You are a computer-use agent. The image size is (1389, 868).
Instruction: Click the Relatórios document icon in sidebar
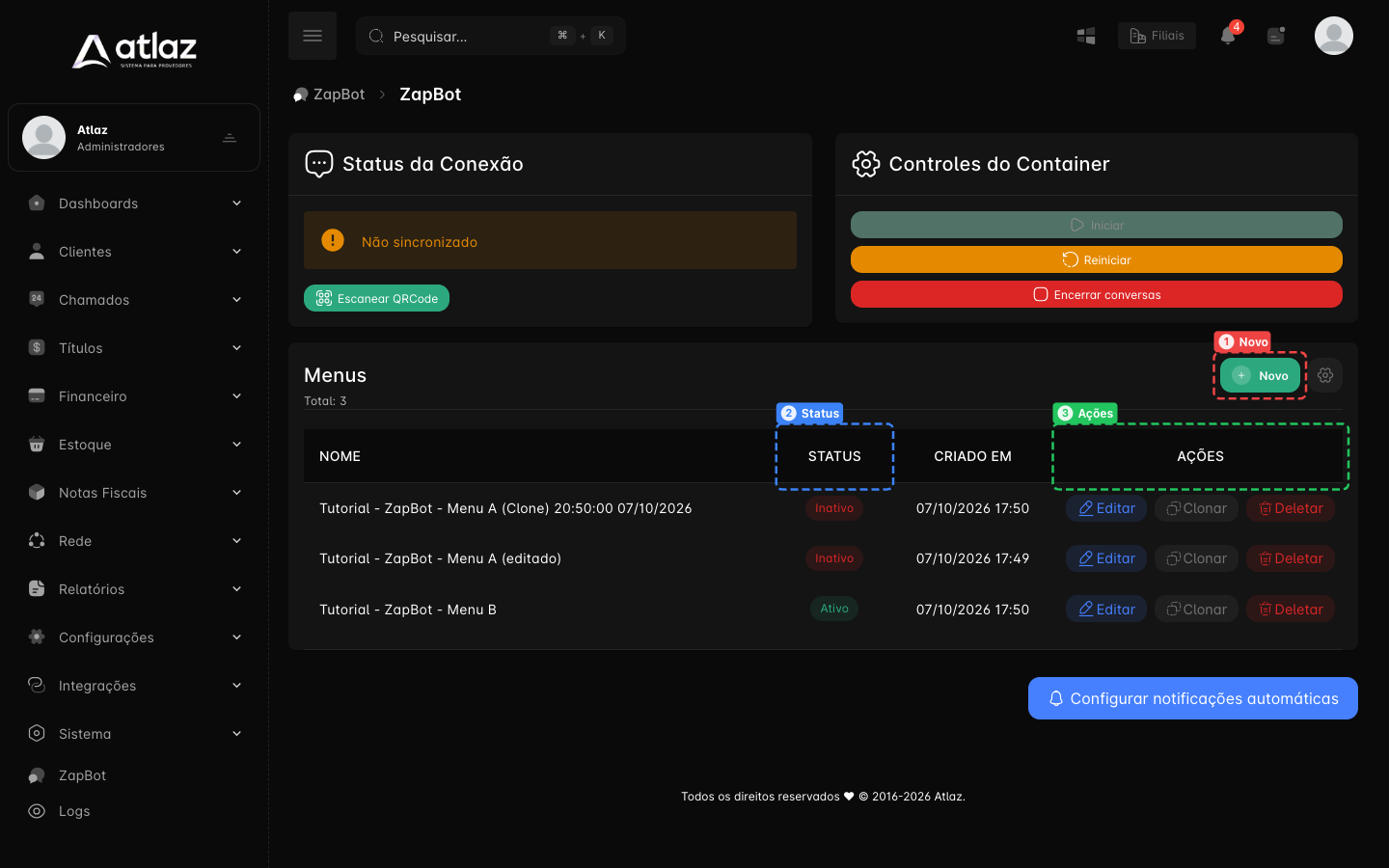click(37, 588)
